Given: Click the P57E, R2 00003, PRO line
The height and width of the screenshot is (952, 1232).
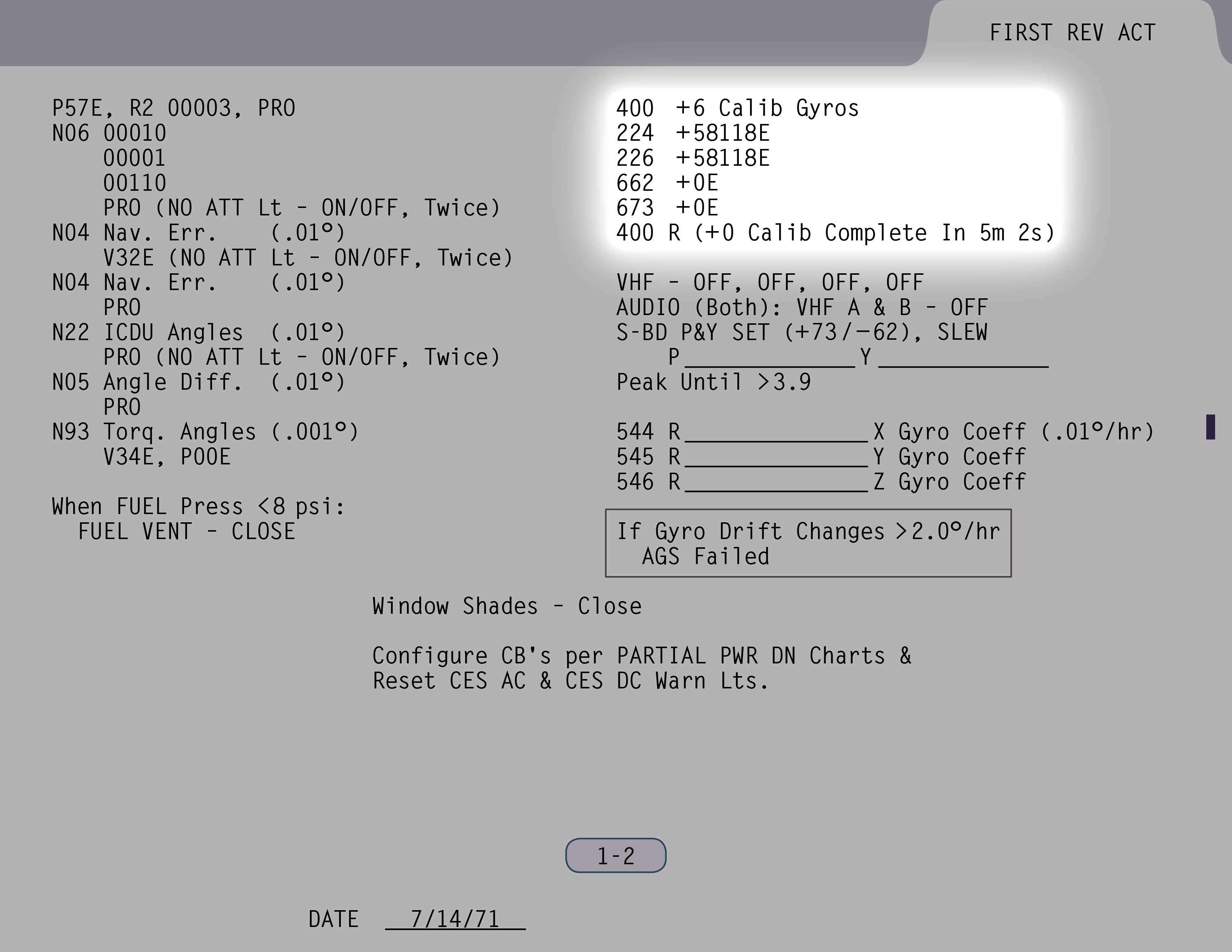Looking at the screenshot, I should (x=173, y=108).
